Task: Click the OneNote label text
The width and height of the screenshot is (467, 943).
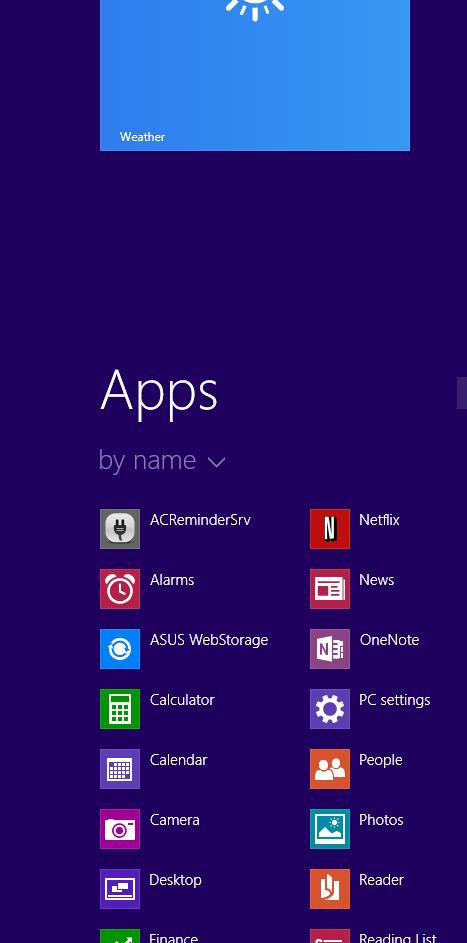Action: pyautogui.click(x=389, y=640)
